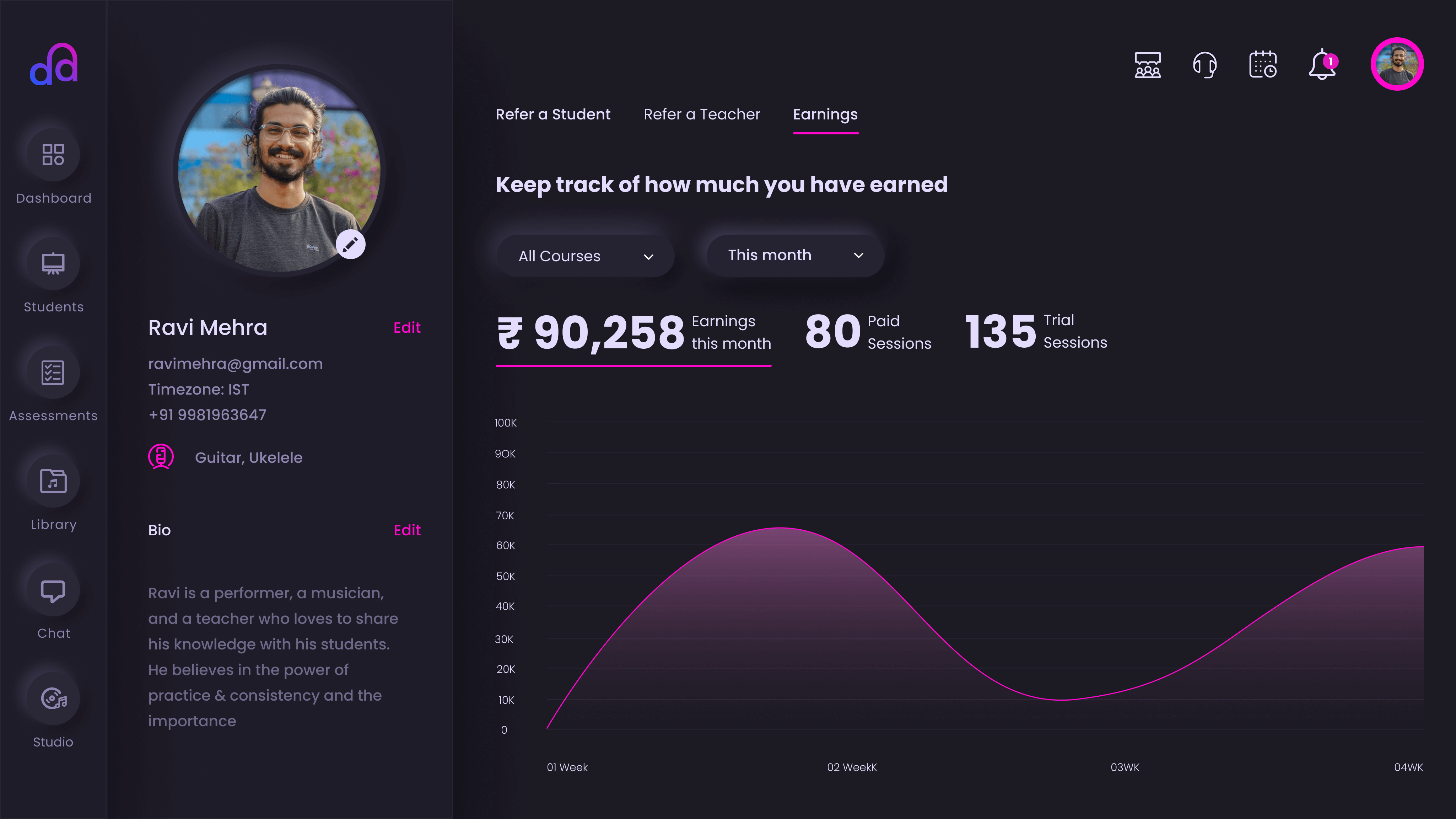
Task: Open the user avatar in top right
Action: point(1397,64)
